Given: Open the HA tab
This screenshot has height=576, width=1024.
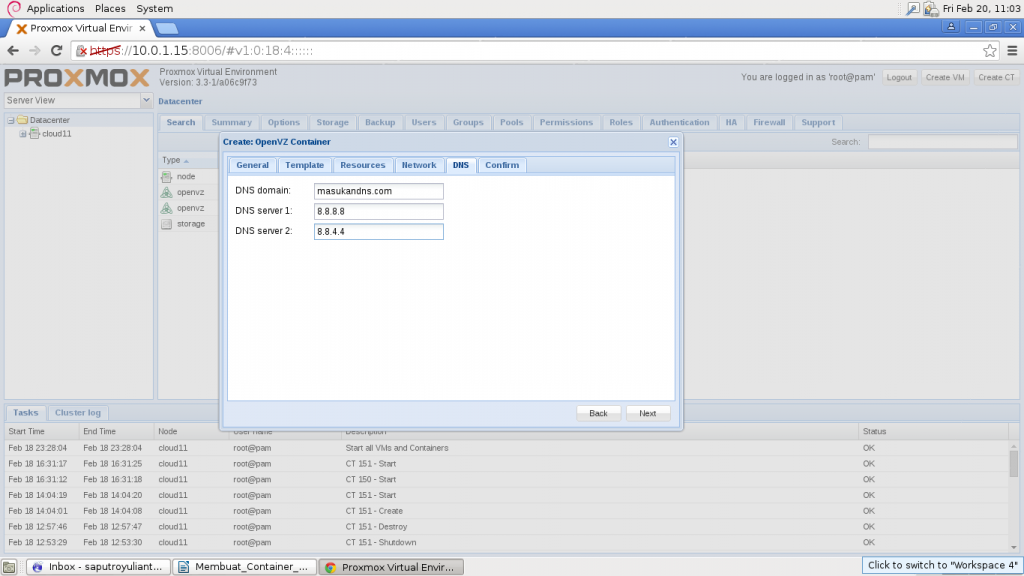Looking at the screenshot, I should 731,123.
